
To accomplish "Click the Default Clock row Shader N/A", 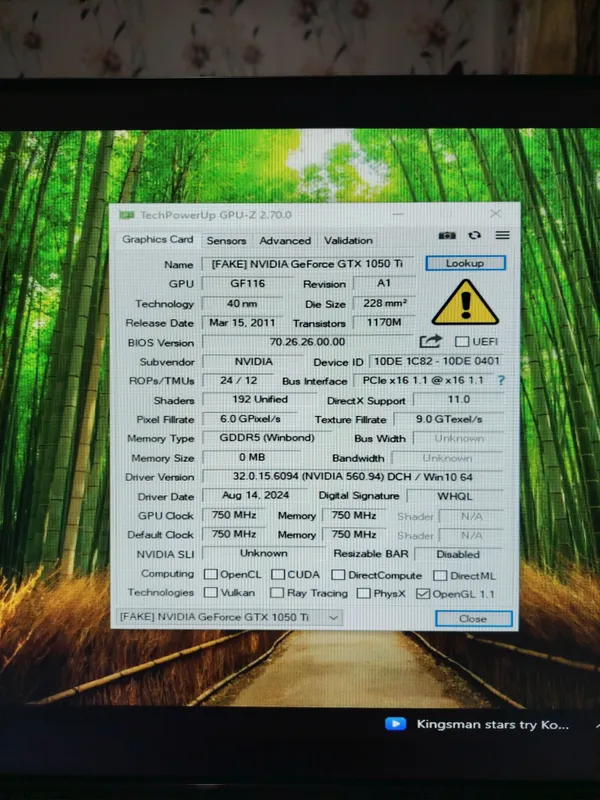I will (471, 535).
